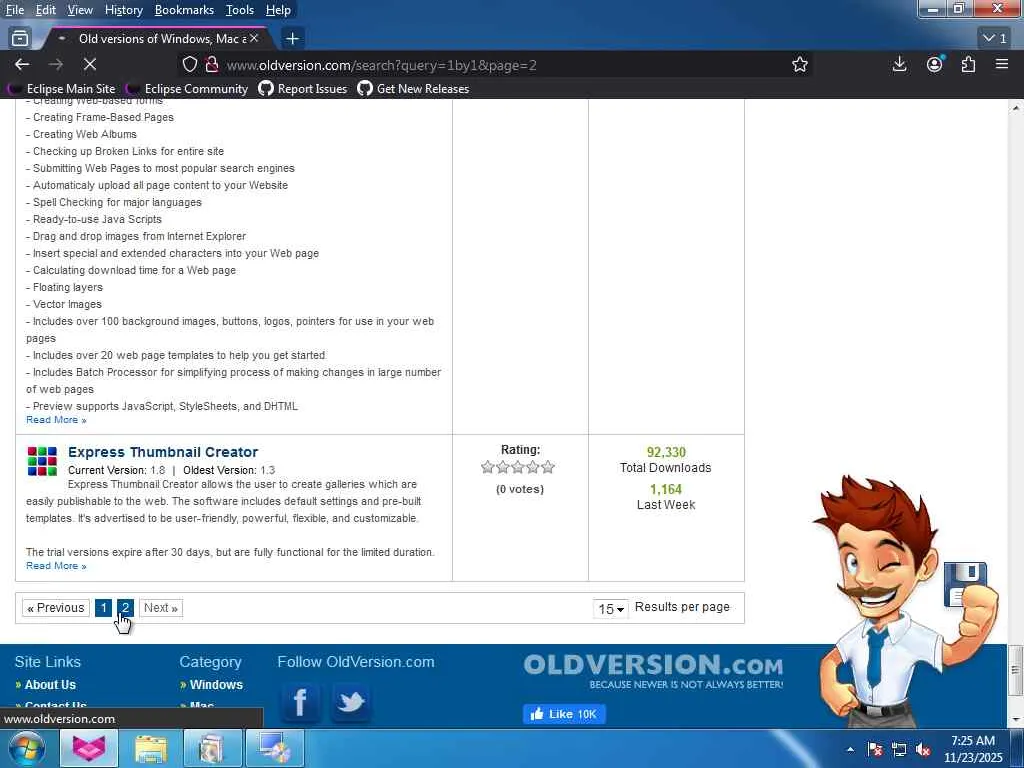Go to results page 2
Viewport: 1024px width, 768px height.
[125, 608]
